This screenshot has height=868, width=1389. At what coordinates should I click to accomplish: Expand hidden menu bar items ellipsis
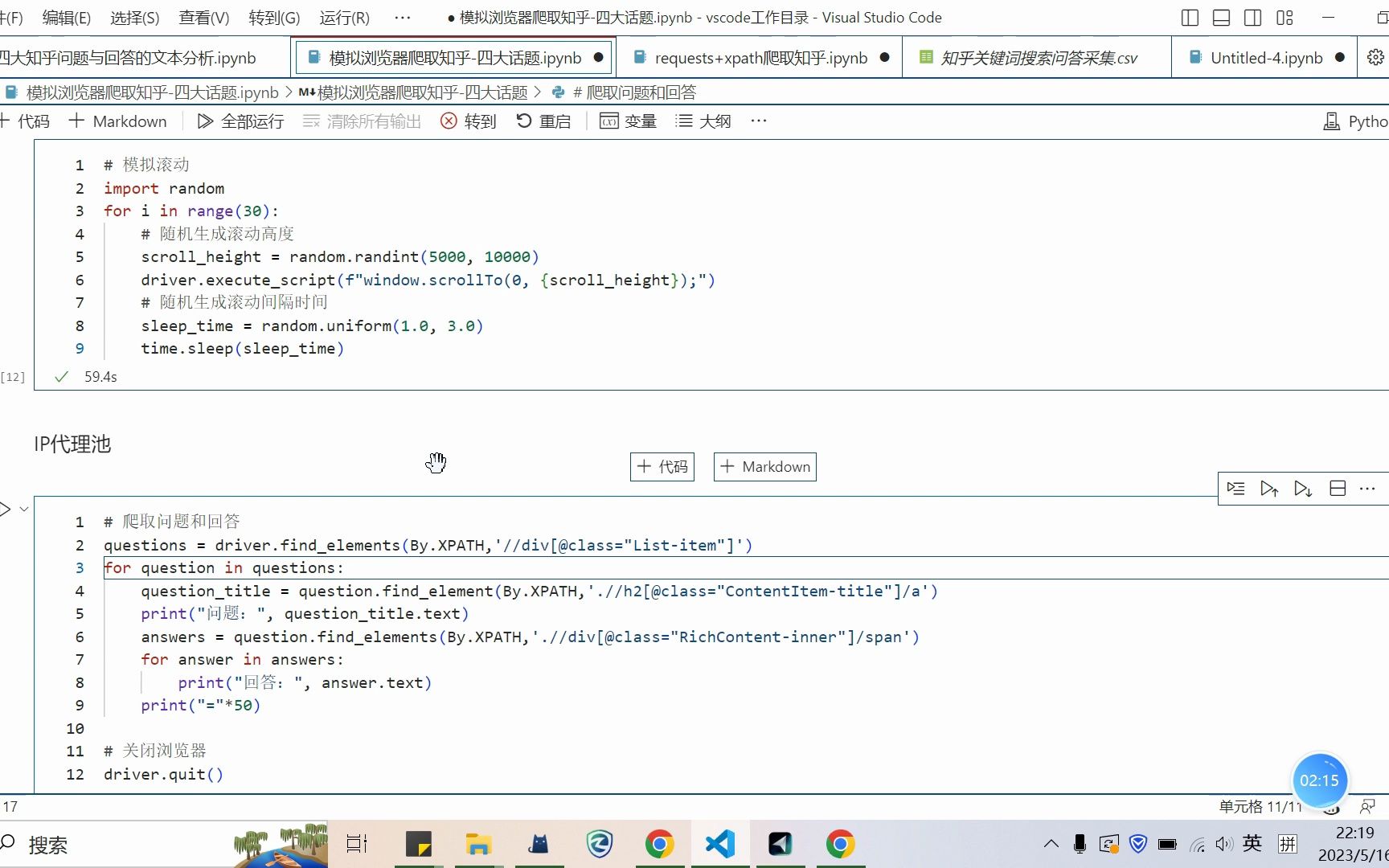pos(403,18)
